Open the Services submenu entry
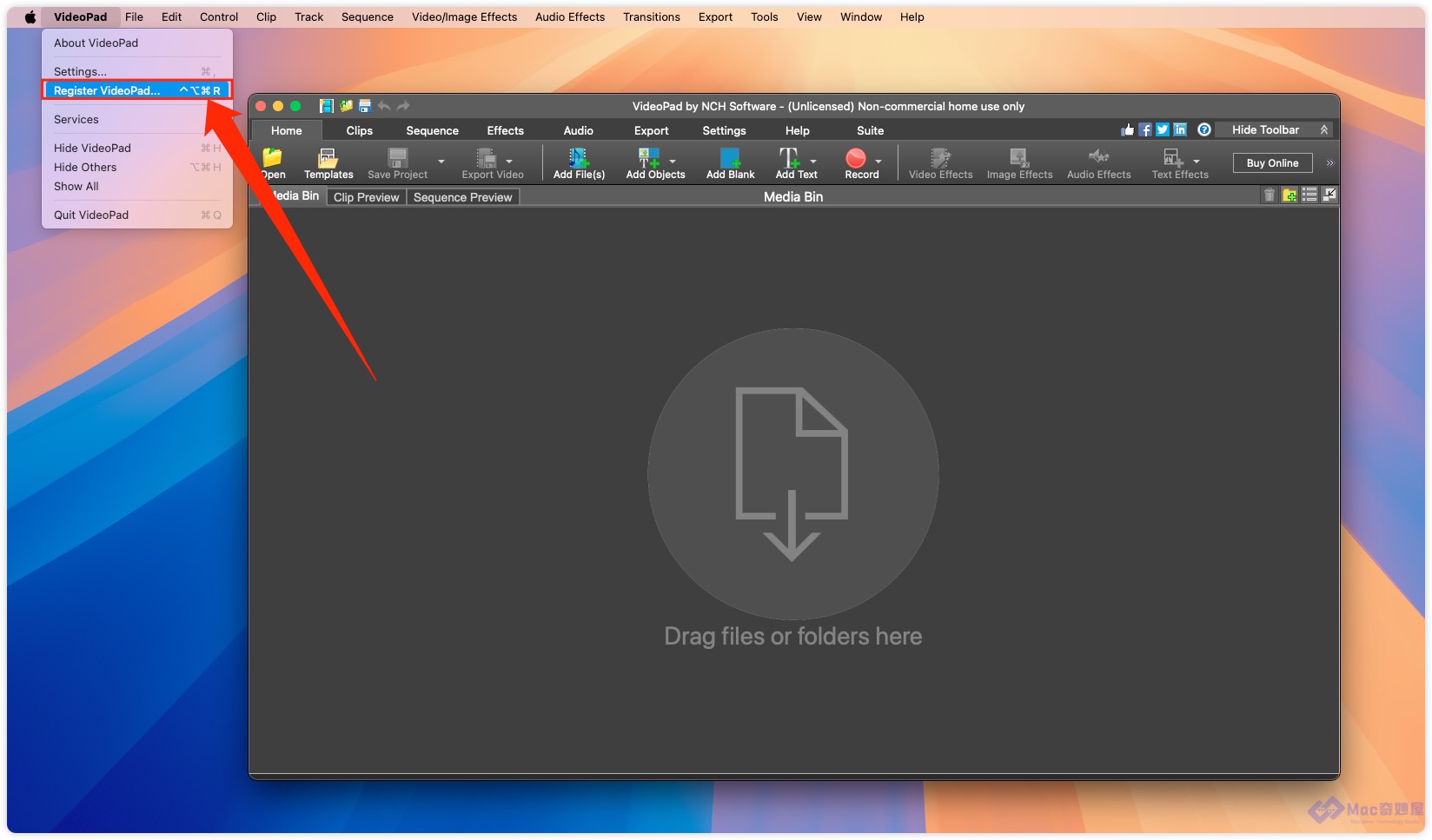 [137, 119]
